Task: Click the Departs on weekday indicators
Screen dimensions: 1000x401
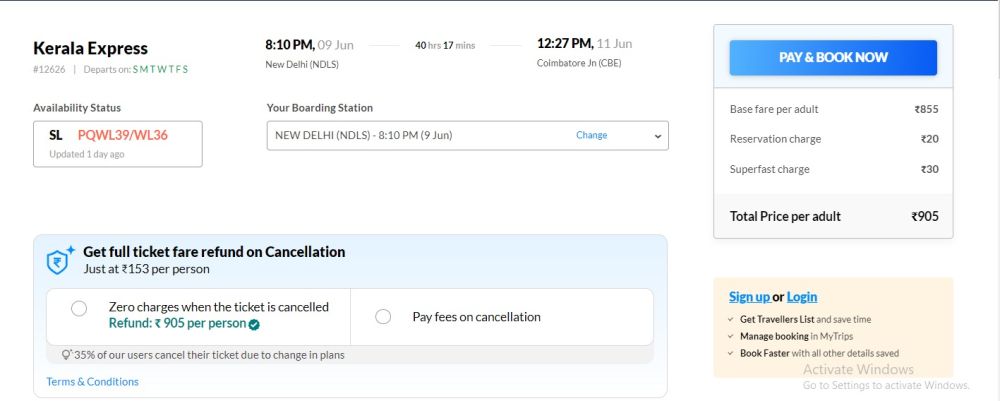Action: point(160,69)
